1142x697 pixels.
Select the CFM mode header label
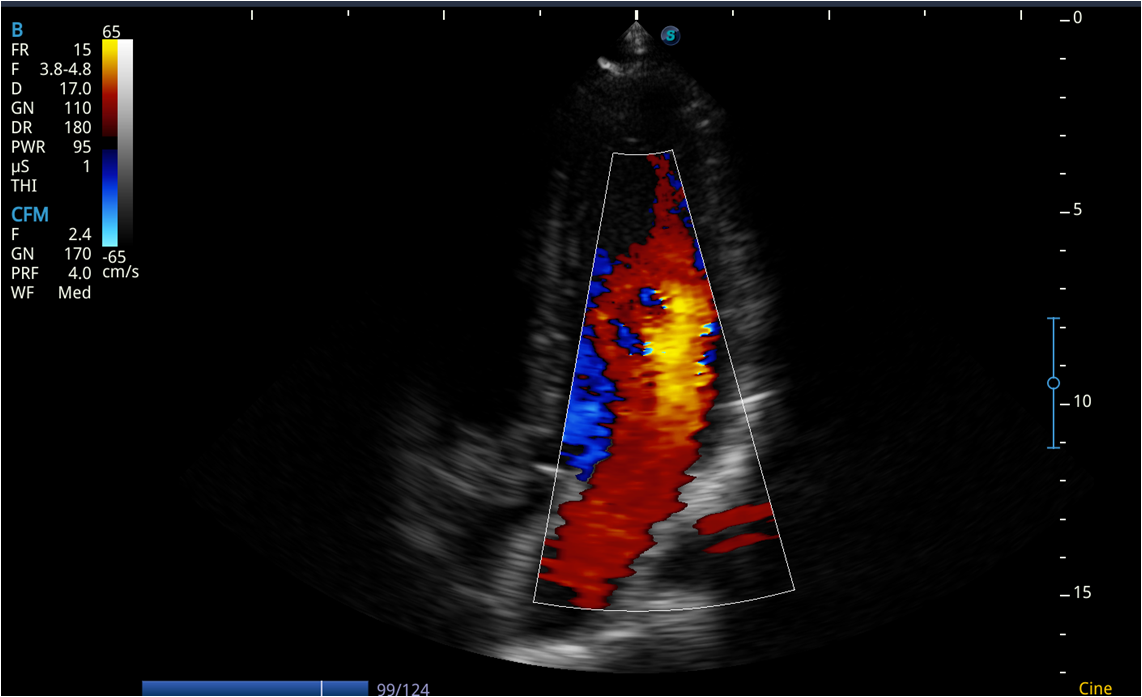click(30, 214)
